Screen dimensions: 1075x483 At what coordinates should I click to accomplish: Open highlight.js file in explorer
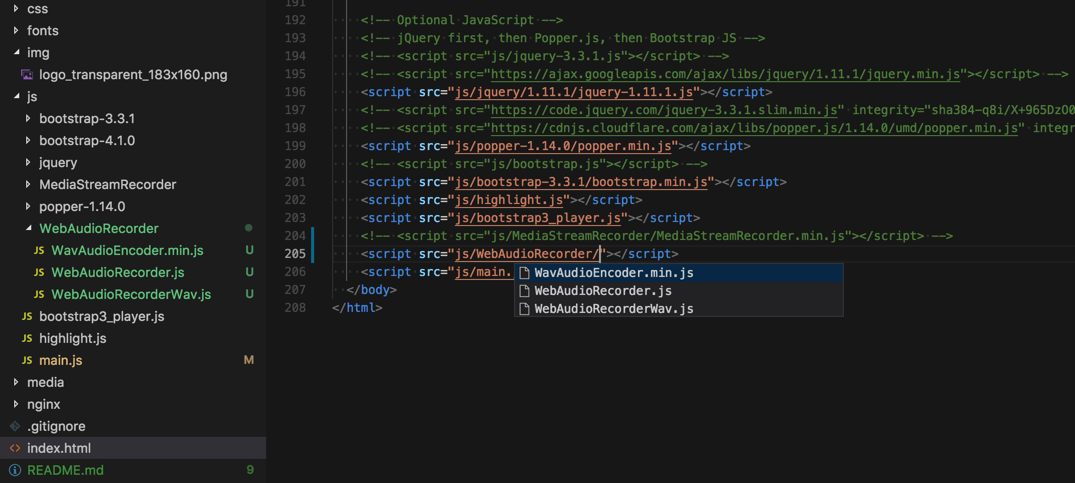73,338
